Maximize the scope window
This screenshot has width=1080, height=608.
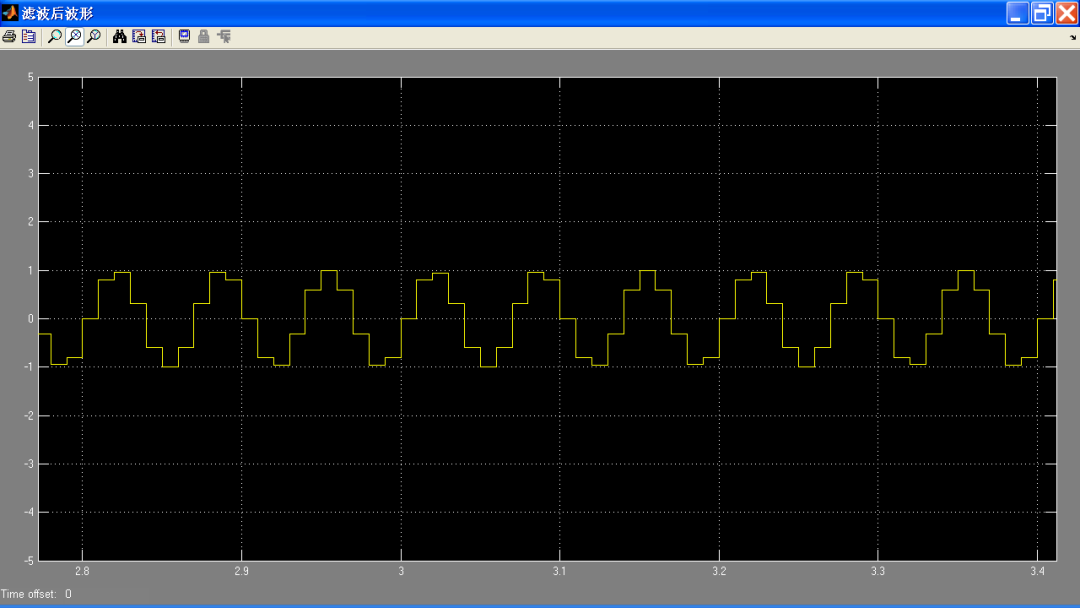1041,13
